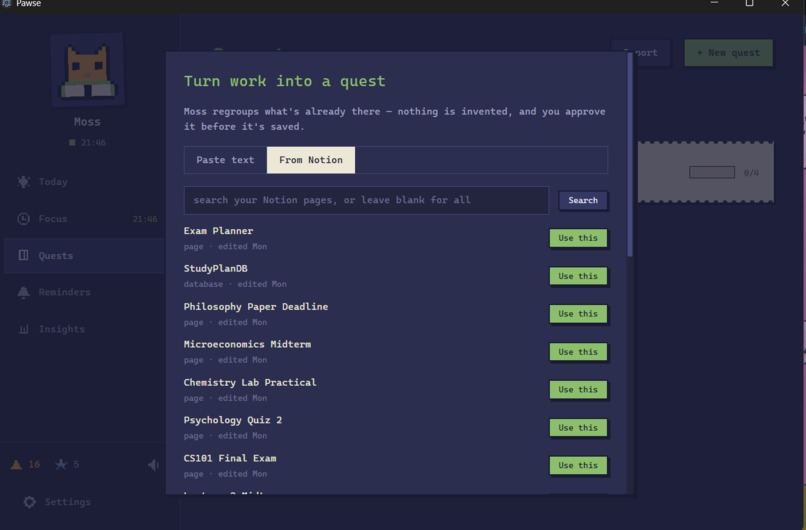Open the Today sidebar icon
The width and height of the screenshot is (806, 530).
pyautogui.click(x=24, y=181)
